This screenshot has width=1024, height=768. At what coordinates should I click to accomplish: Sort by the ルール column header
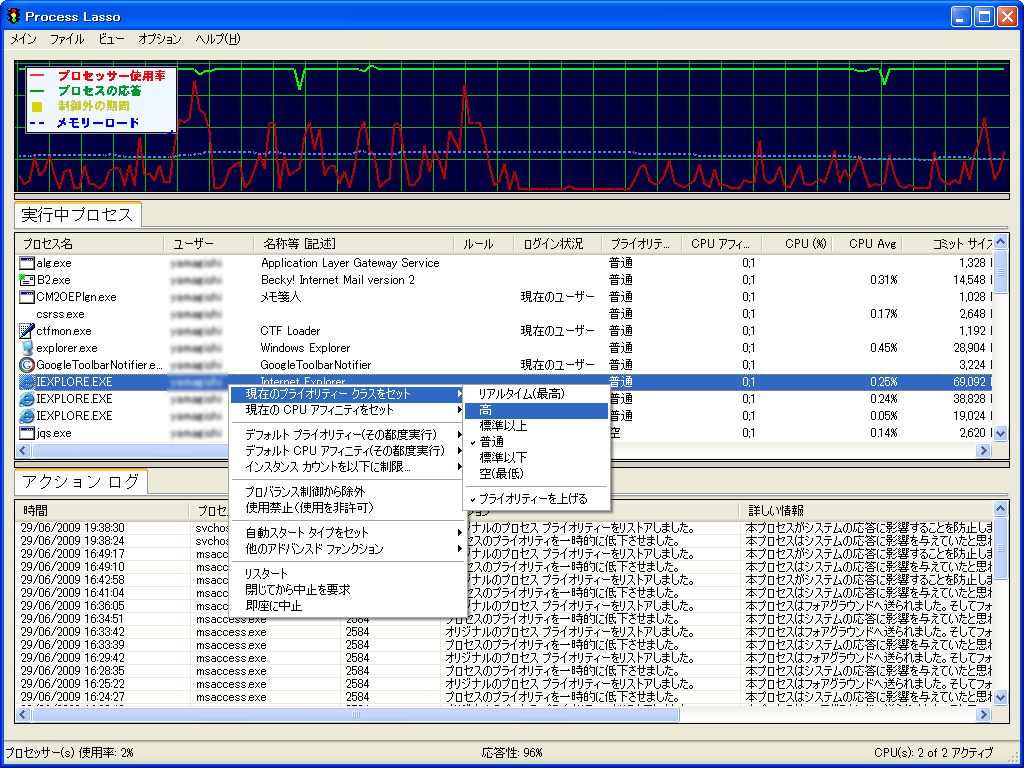484,244
